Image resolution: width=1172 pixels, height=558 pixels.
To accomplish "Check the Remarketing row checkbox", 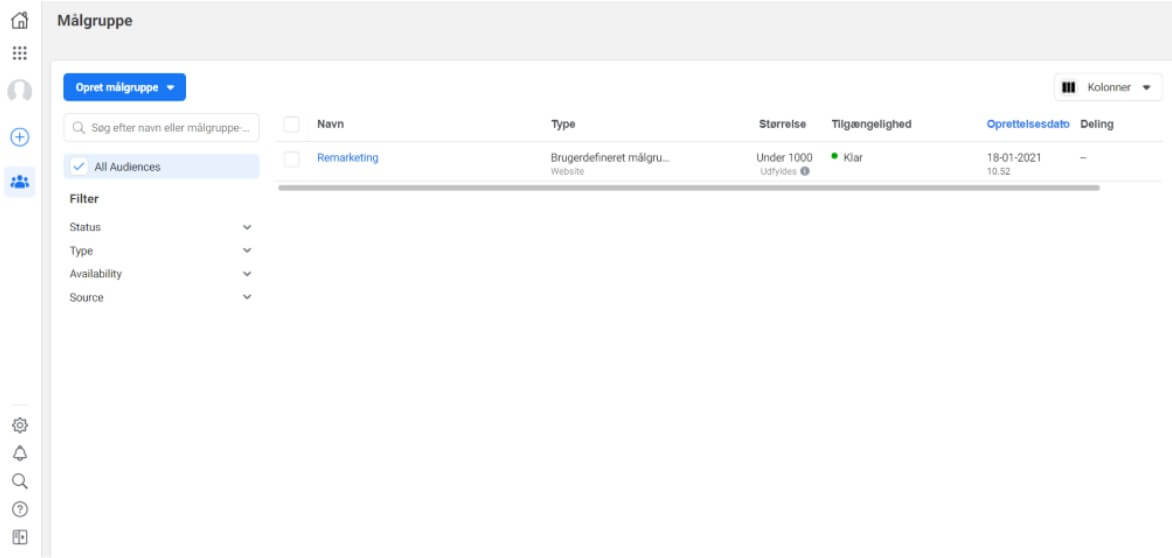I will tap(292, 158).
